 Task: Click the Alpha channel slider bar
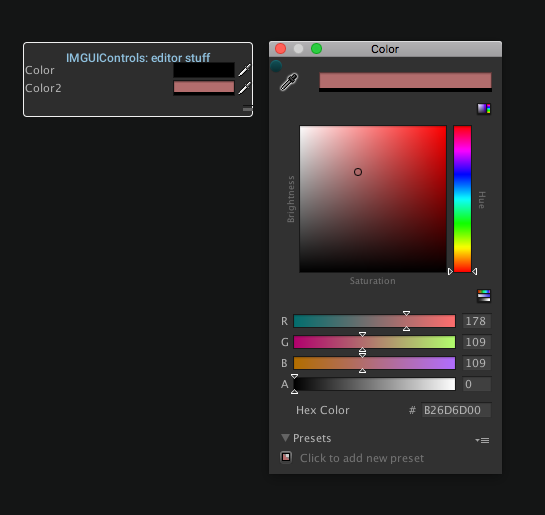[x=374, y=384]
